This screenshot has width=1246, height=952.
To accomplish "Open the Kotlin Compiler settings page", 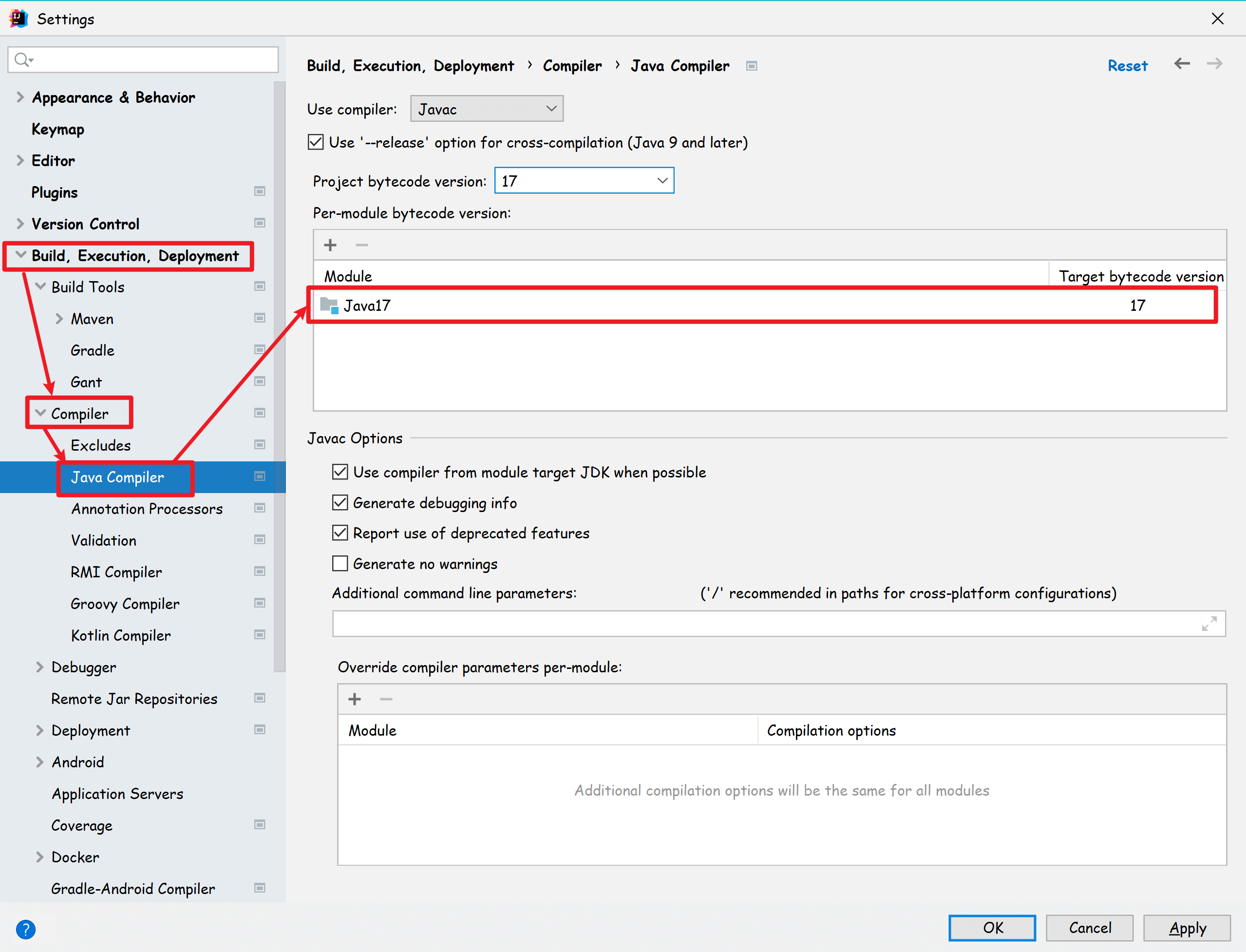I will (x=121, y=635).
